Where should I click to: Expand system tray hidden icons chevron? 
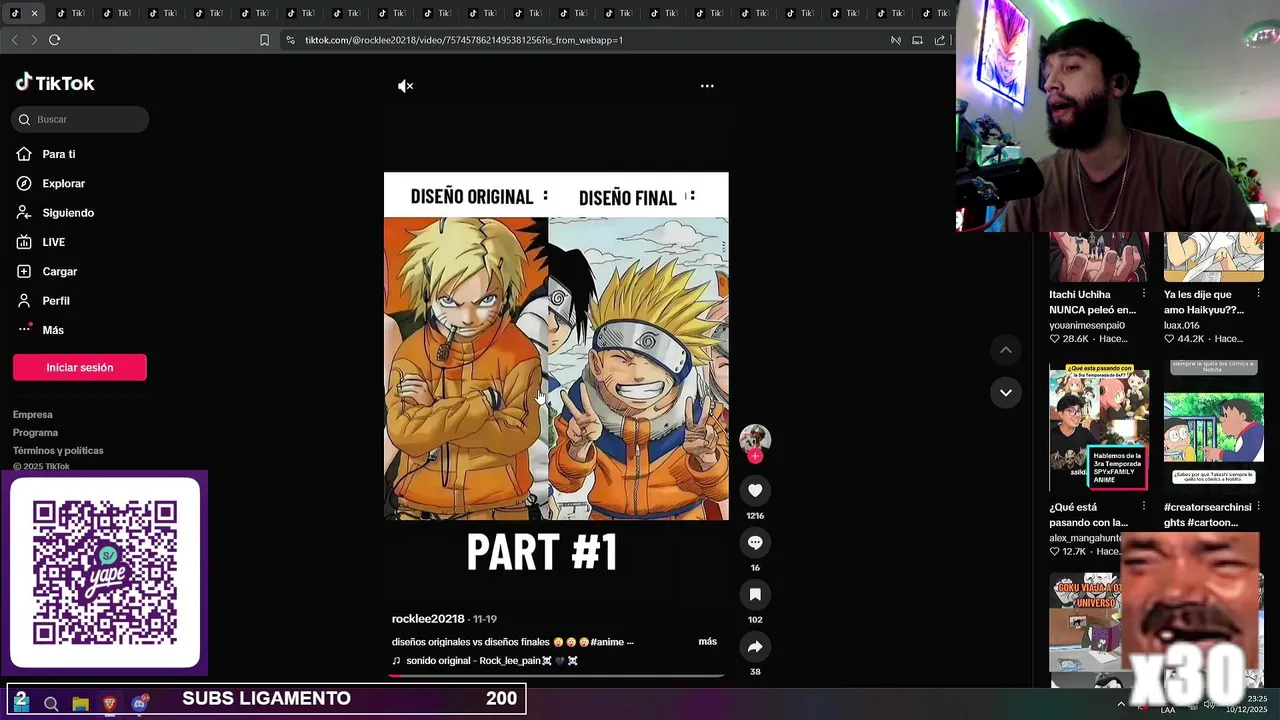point(1120,704)
